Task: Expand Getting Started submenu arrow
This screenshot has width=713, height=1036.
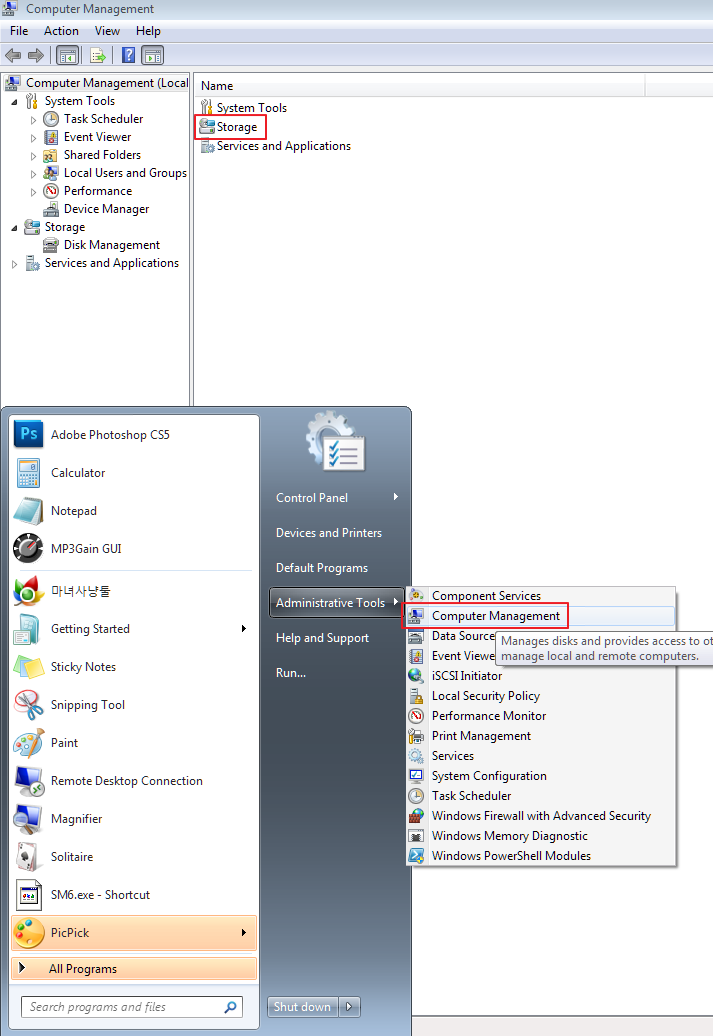Action: pyautogui.click(x=244, y=629)
